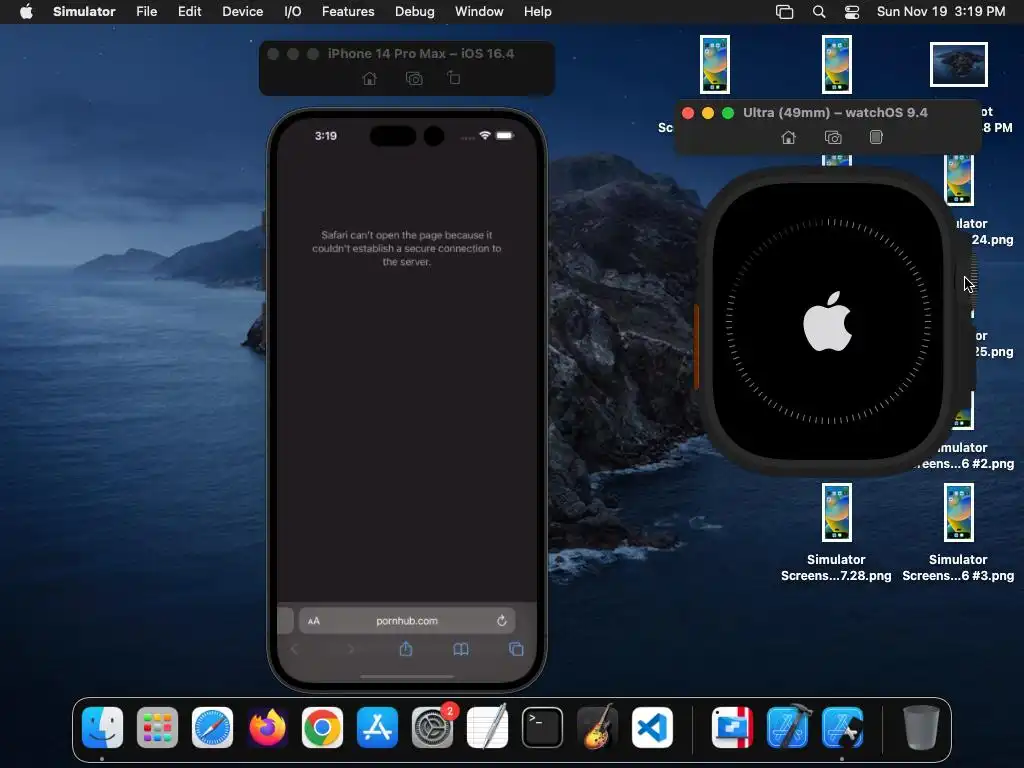Take a screenshot in iPhone simulator toolbar

coord(414,78)
